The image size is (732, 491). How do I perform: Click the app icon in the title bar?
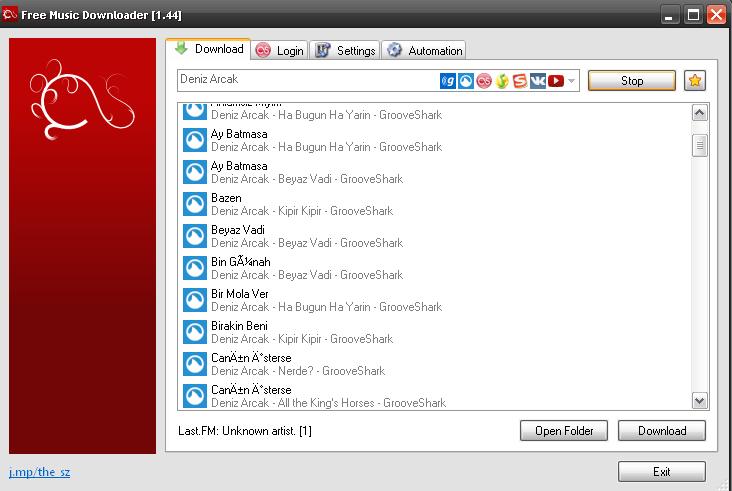click(9, 14)
